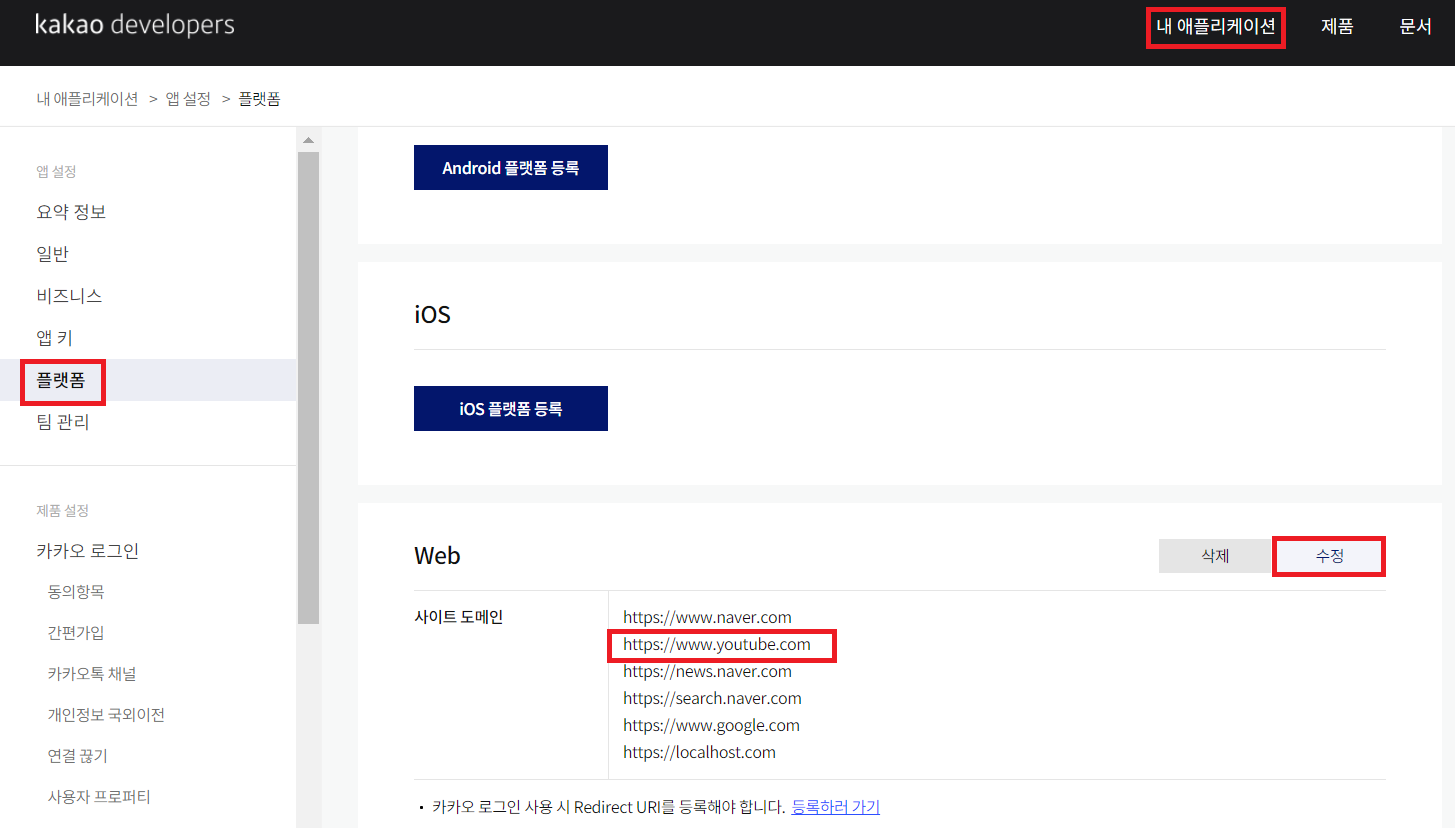The width and height of the screenshot is (1455, 828).
Task: Select https://www.youtube.com domain text
Action: point(717,645)
